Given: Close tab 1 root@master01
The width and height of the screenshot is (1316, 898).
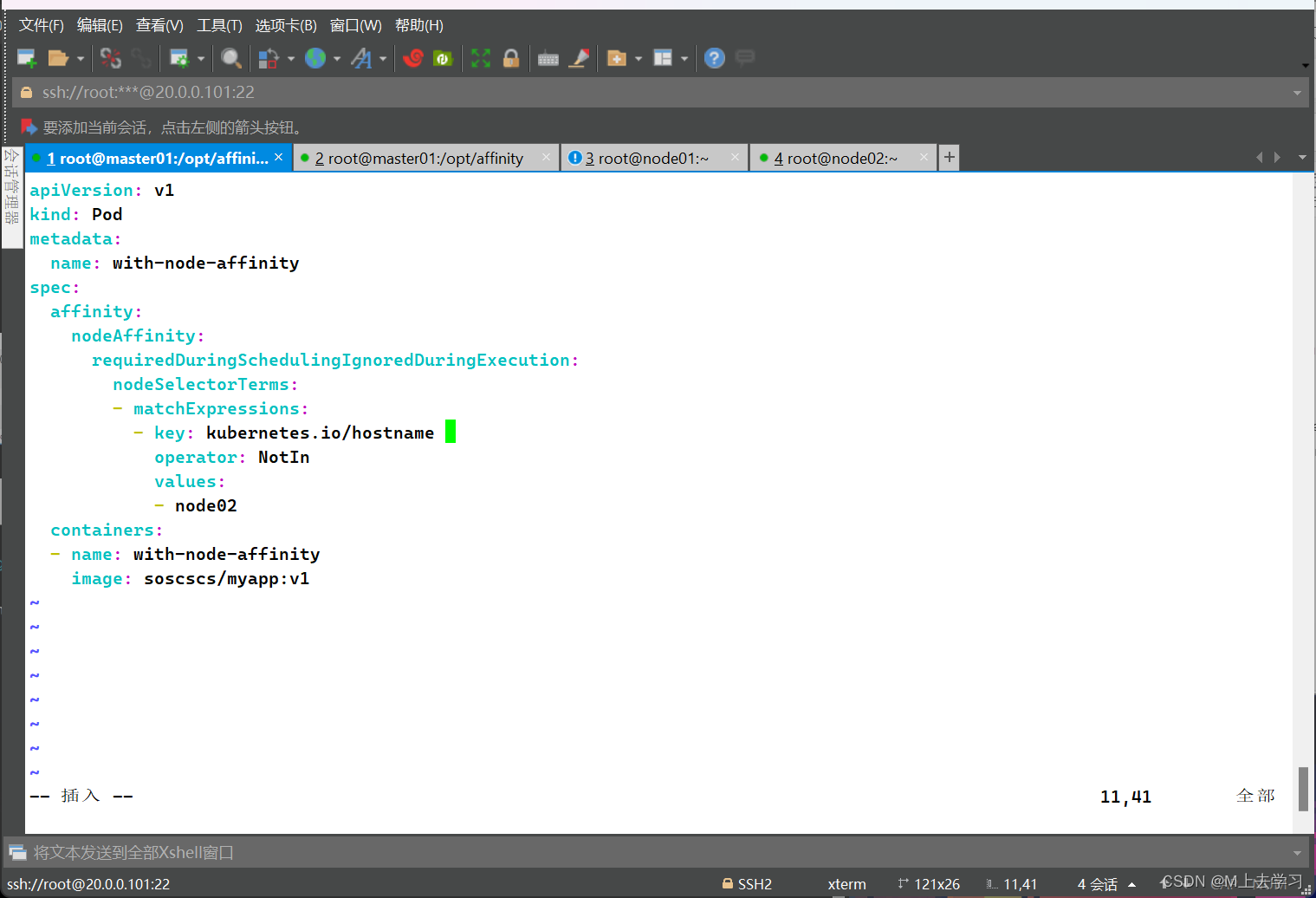Looking at the screenshot, I should (278, 157).
